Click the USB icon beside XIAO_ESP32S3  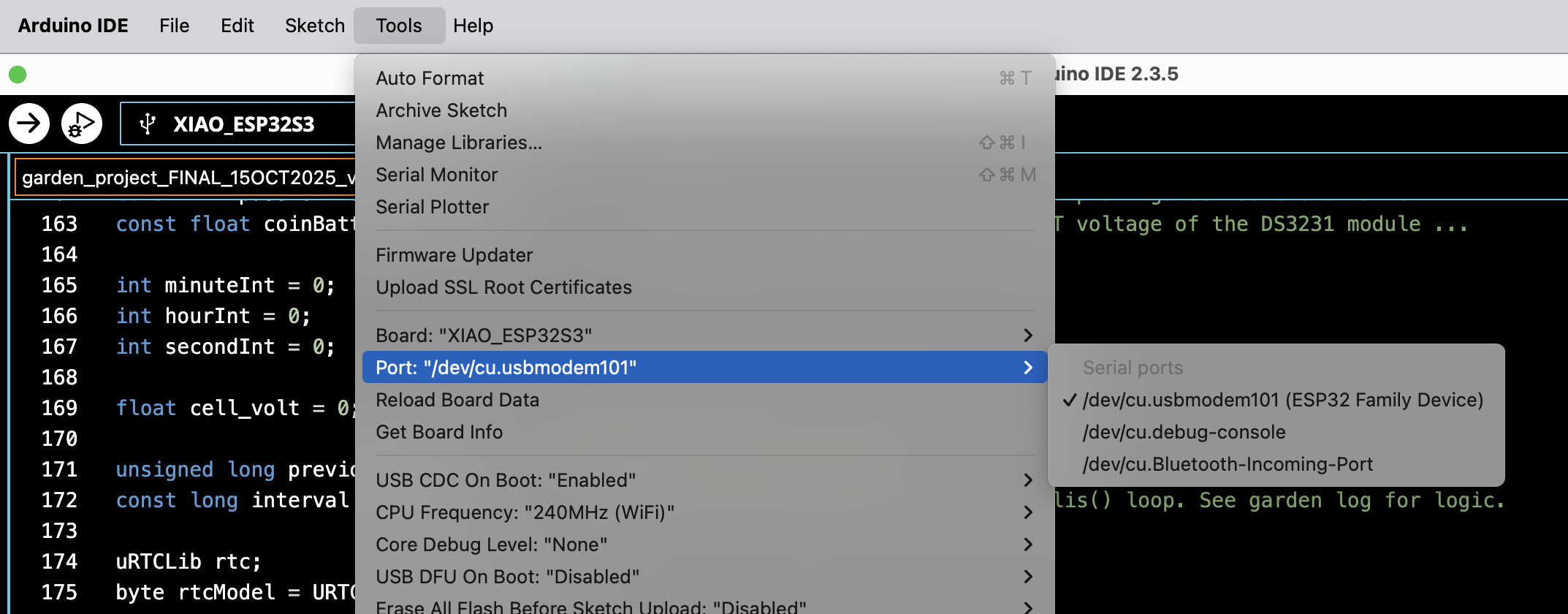coord(148,124)
